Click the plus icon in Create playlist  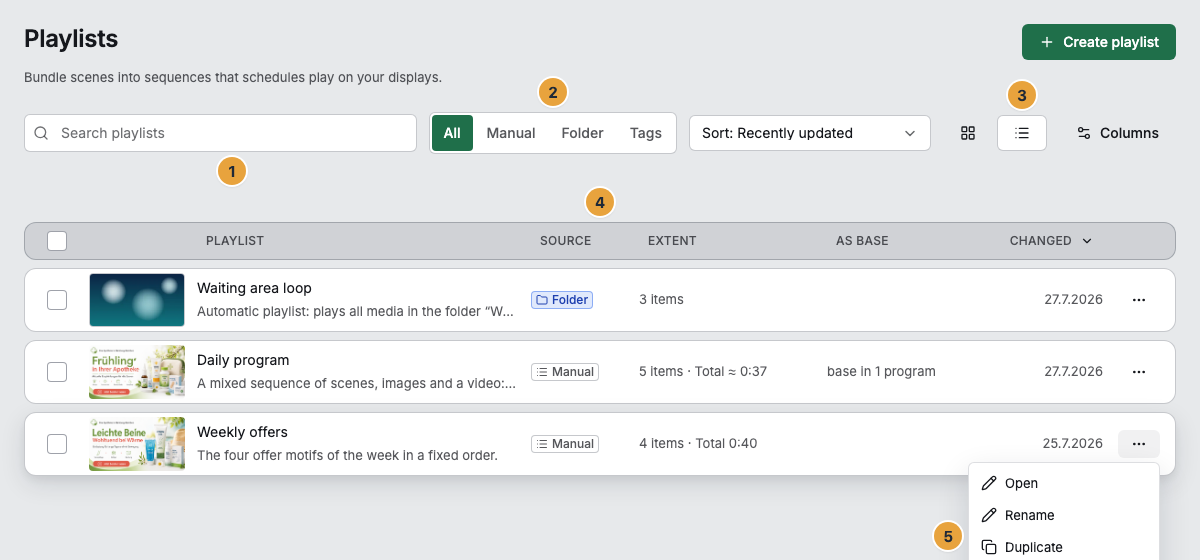click(x=1047, y=42)
